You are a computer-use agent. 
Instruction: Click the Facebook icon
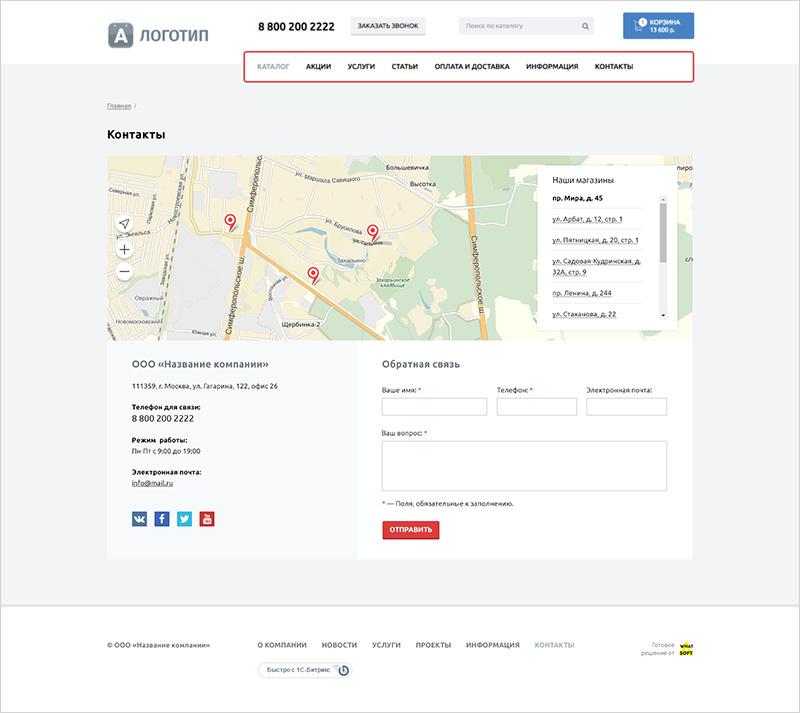[x=161, y=518]
